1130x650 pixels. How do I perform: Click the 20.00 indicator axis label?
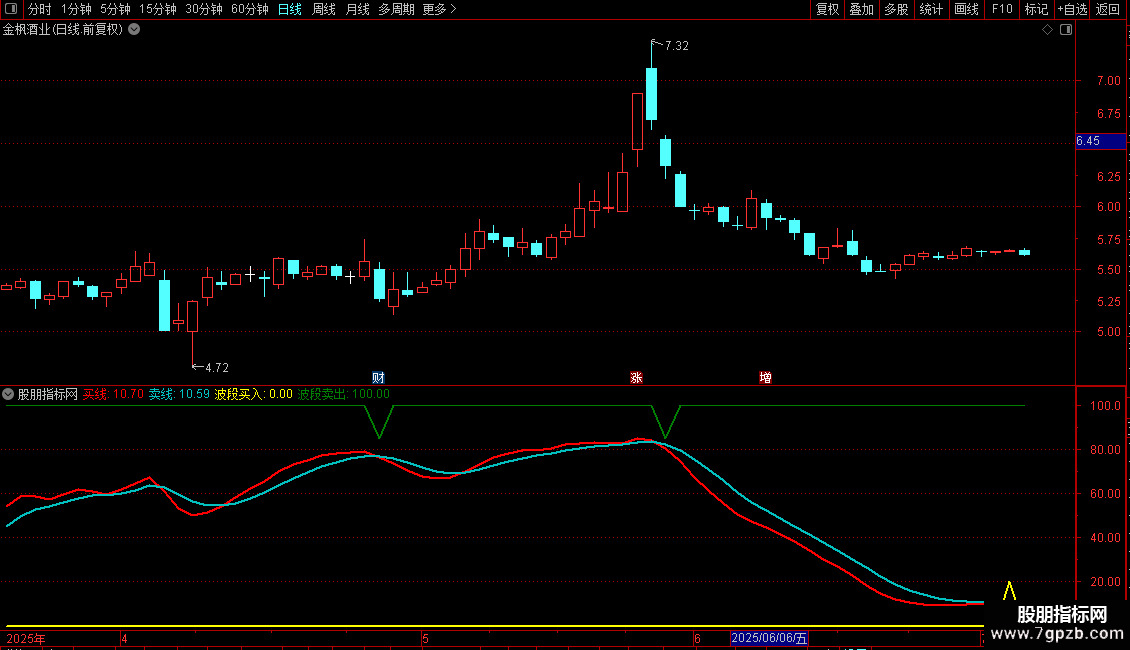click(1105, 582)
